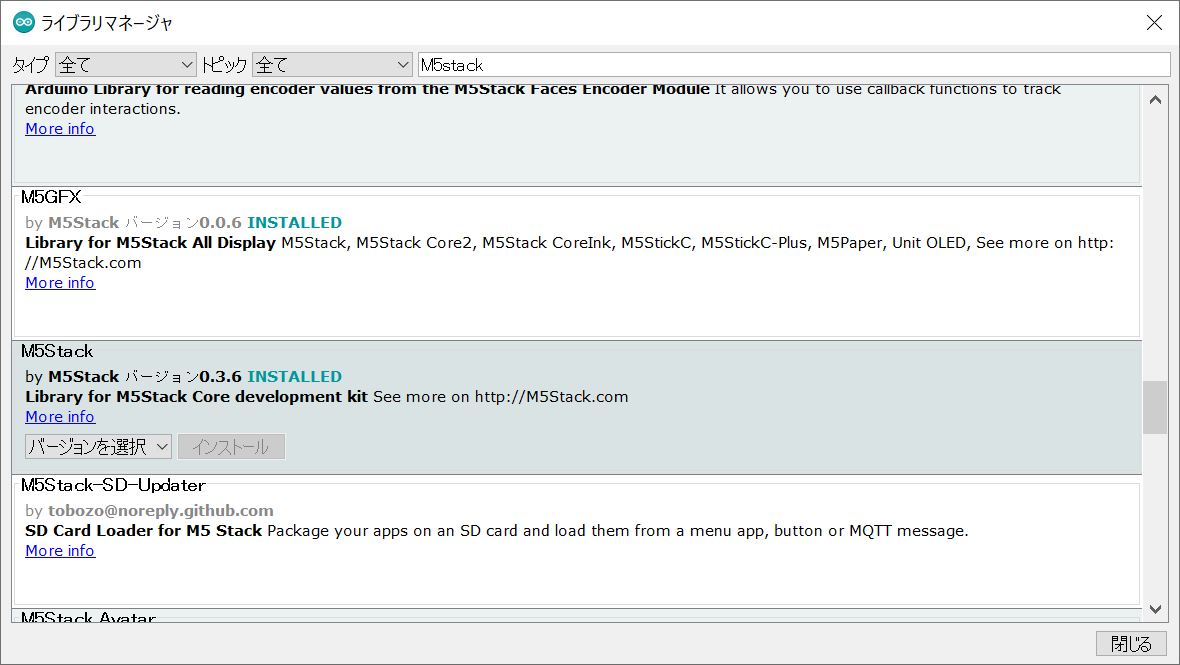Open the トピック filter dropdown

pyautogui.click(x=332, y=65)
